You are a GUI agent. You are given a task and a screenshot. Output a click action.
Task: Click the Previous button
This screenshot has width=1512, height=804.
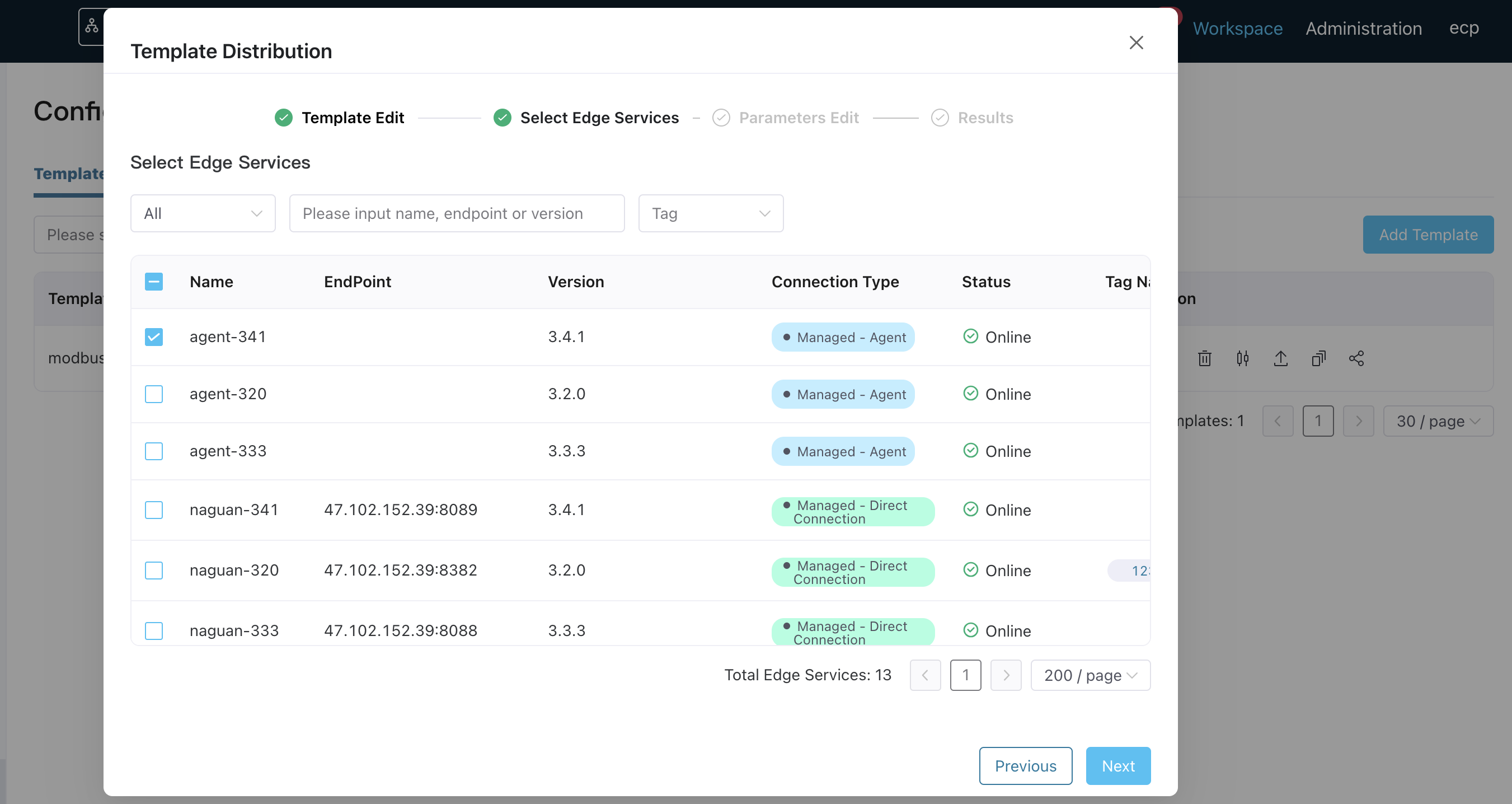coord(1025,766)
